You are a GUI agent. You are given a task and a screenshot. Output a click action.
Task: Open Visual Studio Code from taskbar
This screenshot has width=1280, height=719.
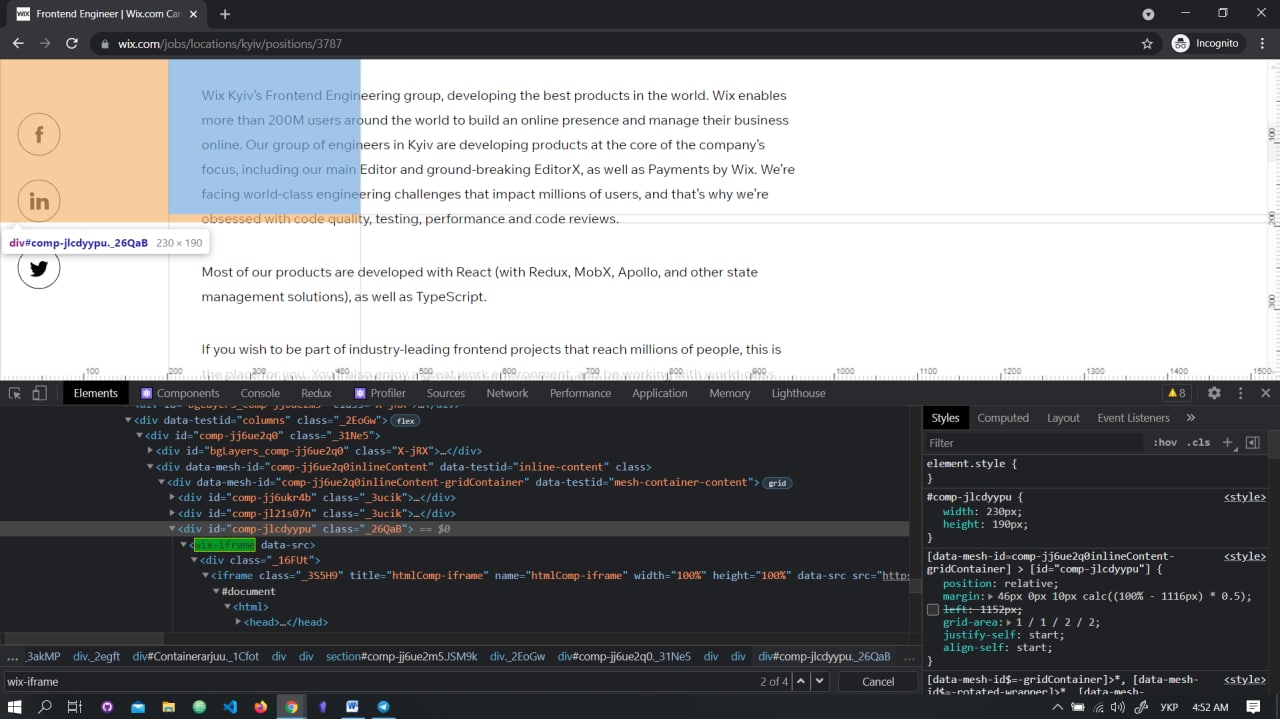pos(230,706)
